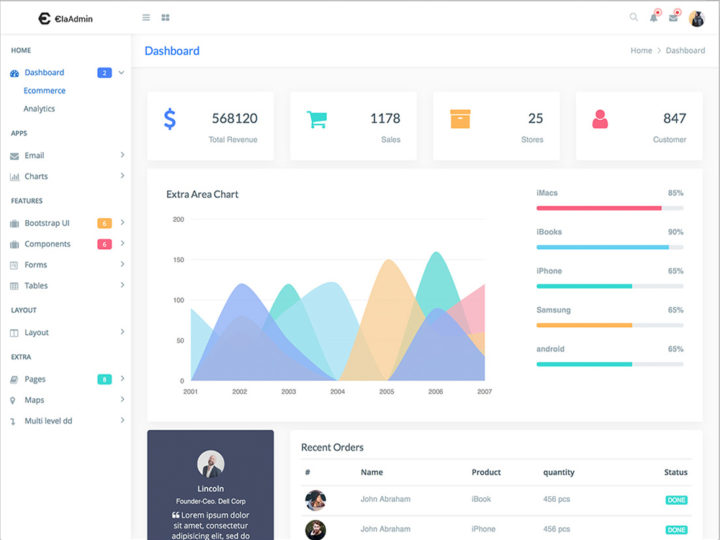The width and height of the screenshot is (720, 540).
Task: Click the Components briefcase icon
Action: (x=14, y=244)
